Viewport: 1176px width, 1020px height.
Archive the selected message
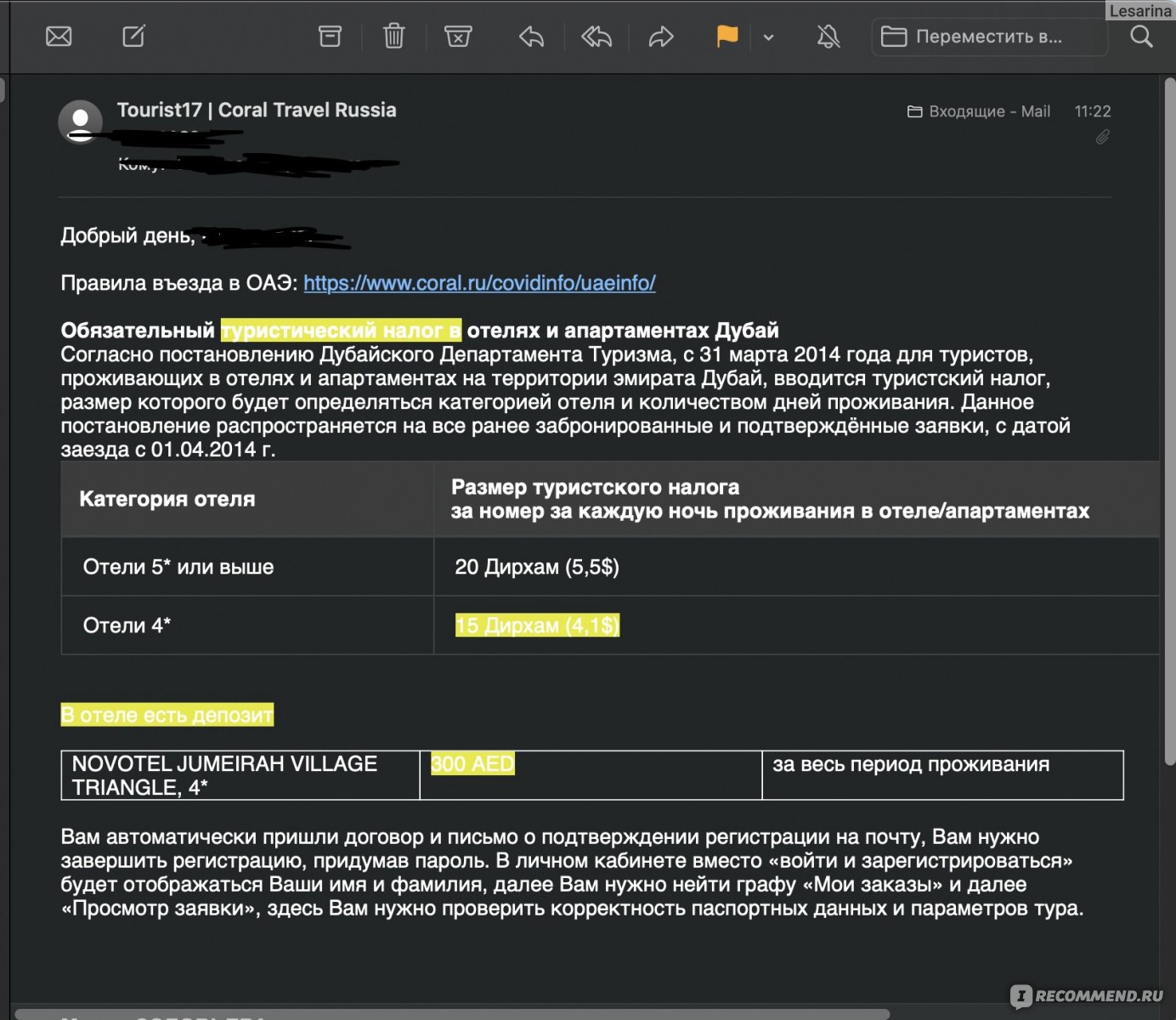[330, 37]
